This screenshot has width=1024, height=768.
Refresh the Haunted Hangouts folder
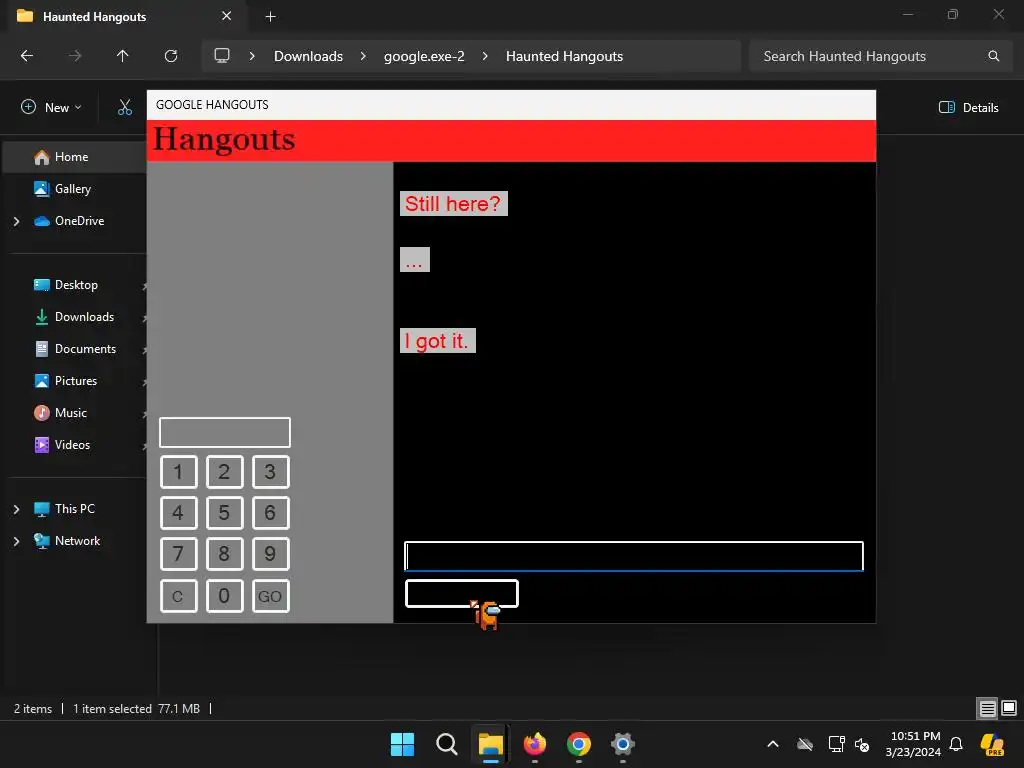(171, 56)
